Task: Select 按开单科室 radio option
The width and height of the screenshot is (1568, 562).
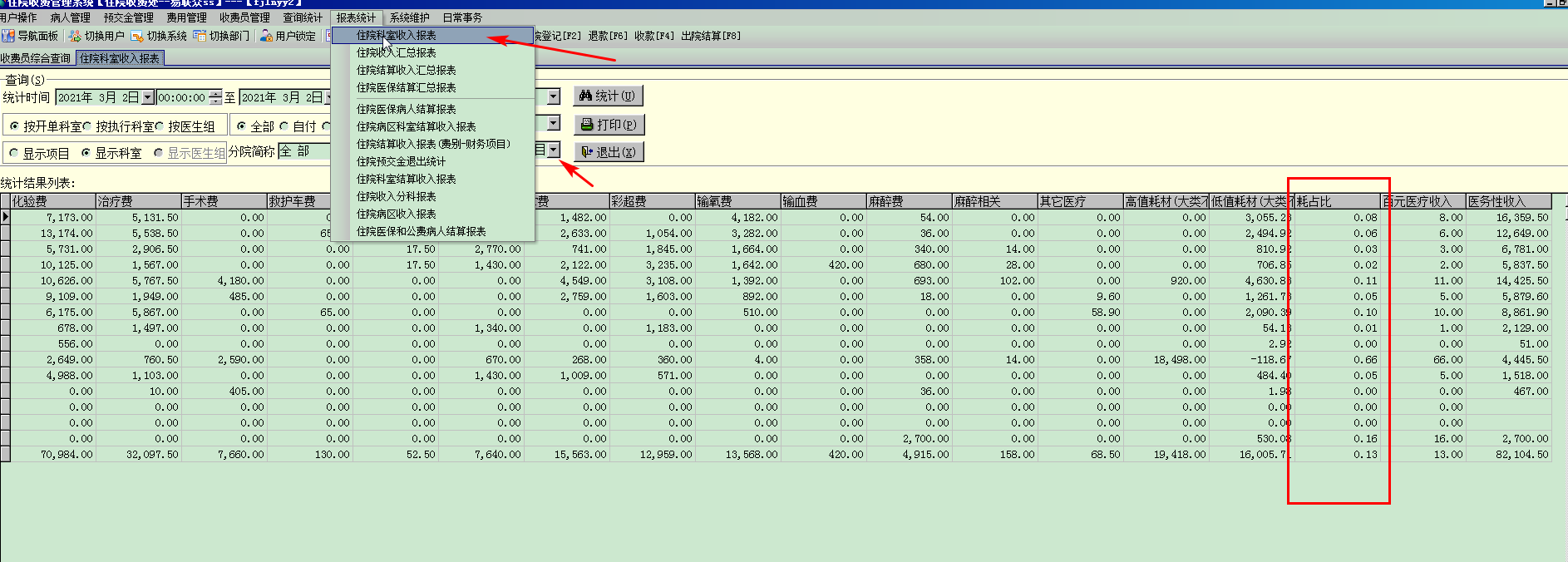Action: [14, 126]
